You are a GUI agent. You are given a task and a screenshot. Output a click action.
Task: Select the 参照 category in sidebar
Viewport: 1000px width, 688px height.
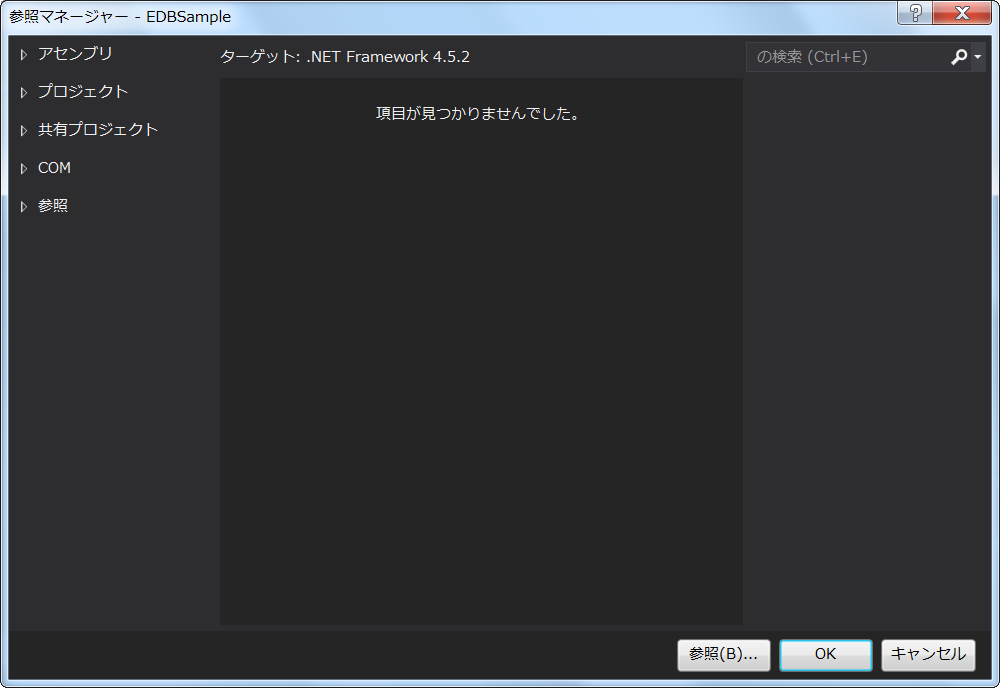(53, 207)
